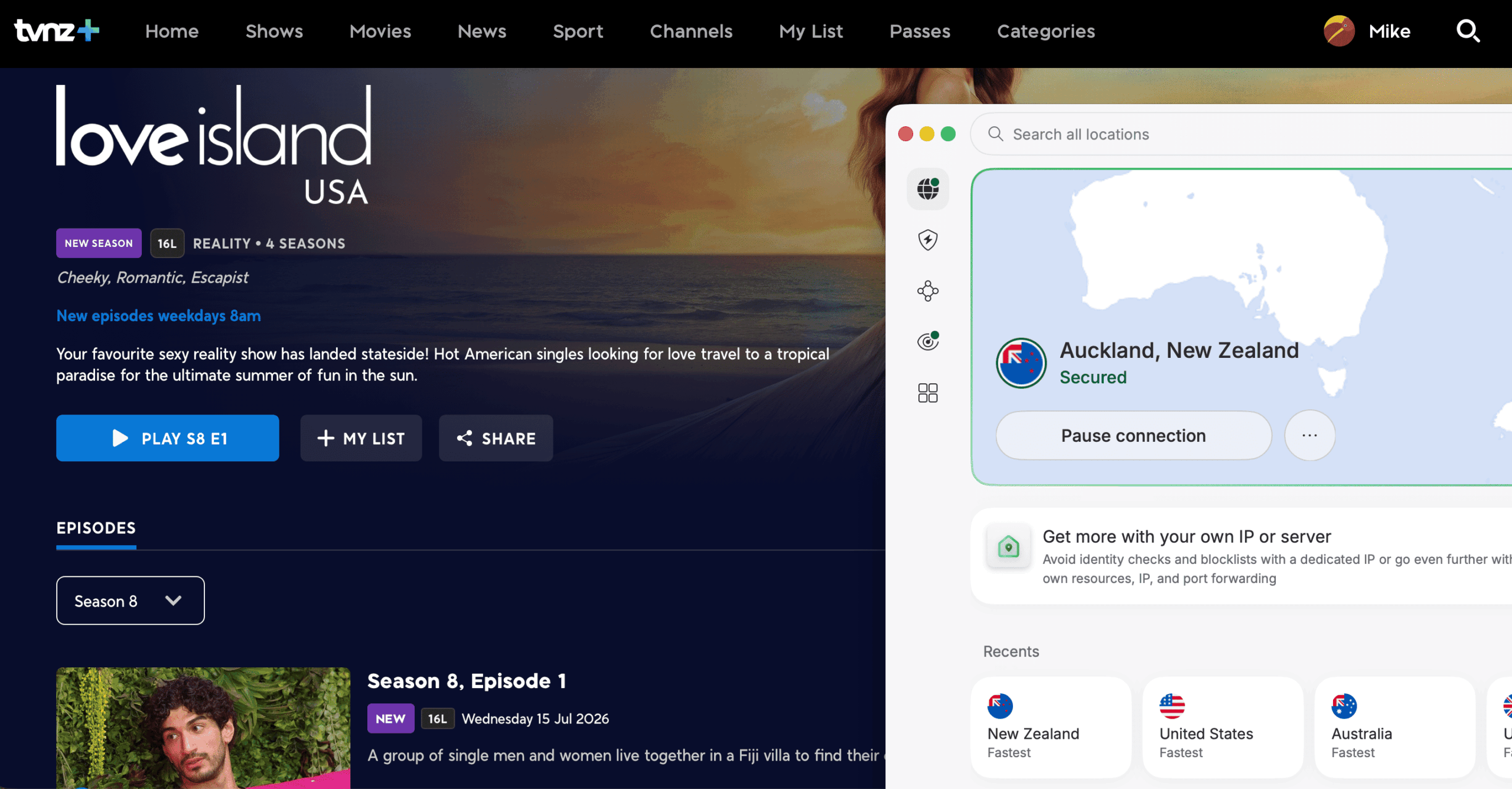This screenshot has height=789, width=1512.
Task: Click New episodes weekdays 8am link
Action: tap(159, 316)
